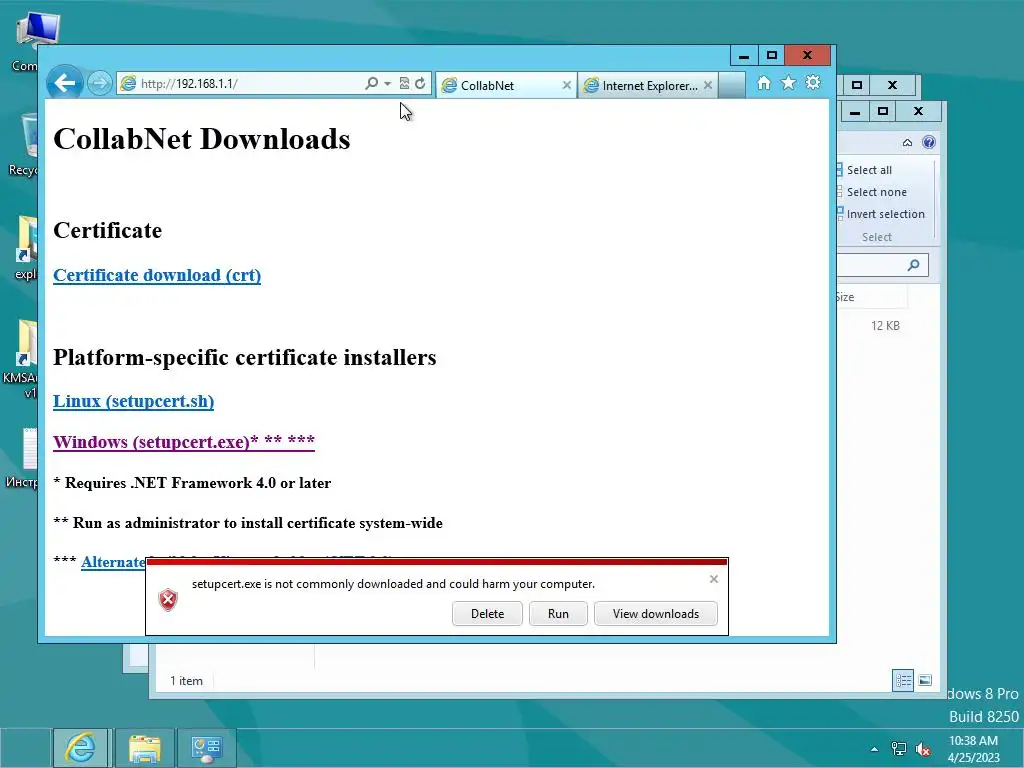Viewport: 1024px width, 768px height.
Task: Open File Explorer from taskbar
Action: 144,748
